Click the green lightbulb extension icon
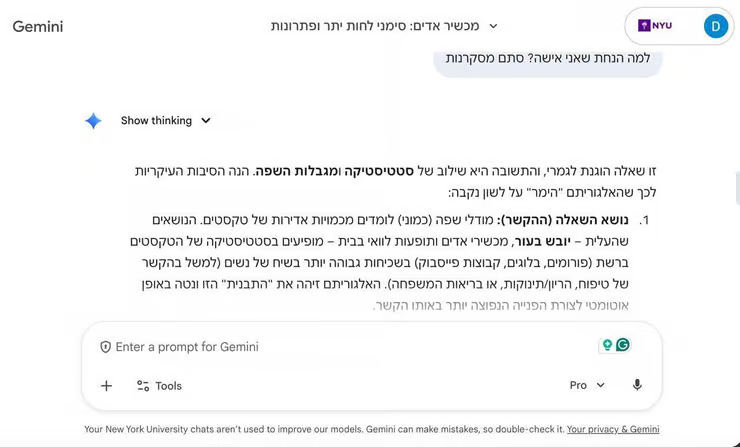The height and width of the screenshot is (447, 740). [607, 345]
